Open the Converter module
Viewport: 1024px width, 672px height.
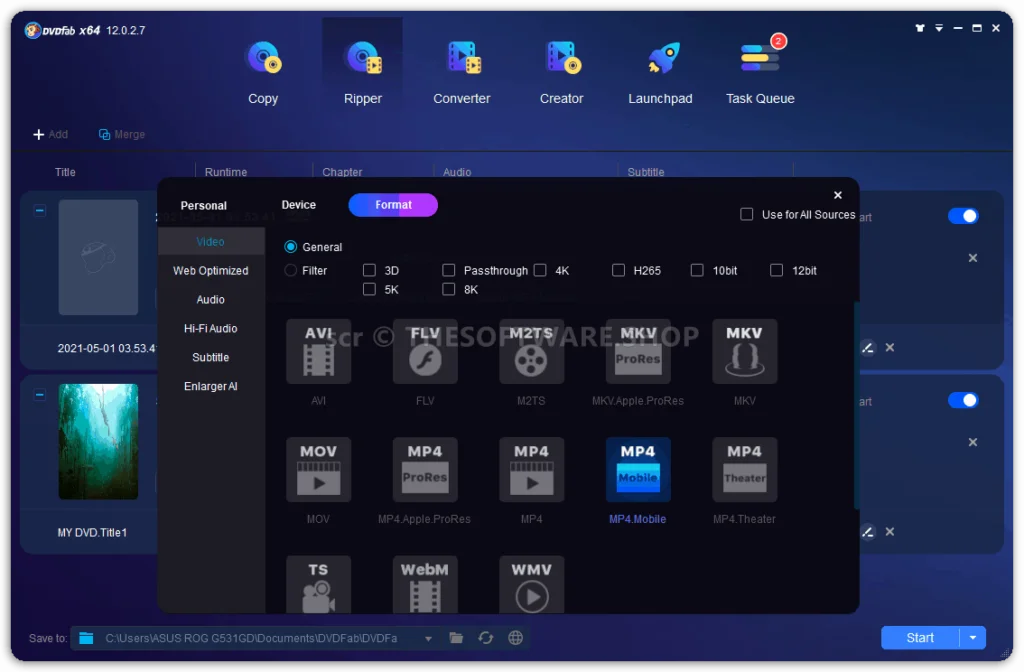click(462, 71)
